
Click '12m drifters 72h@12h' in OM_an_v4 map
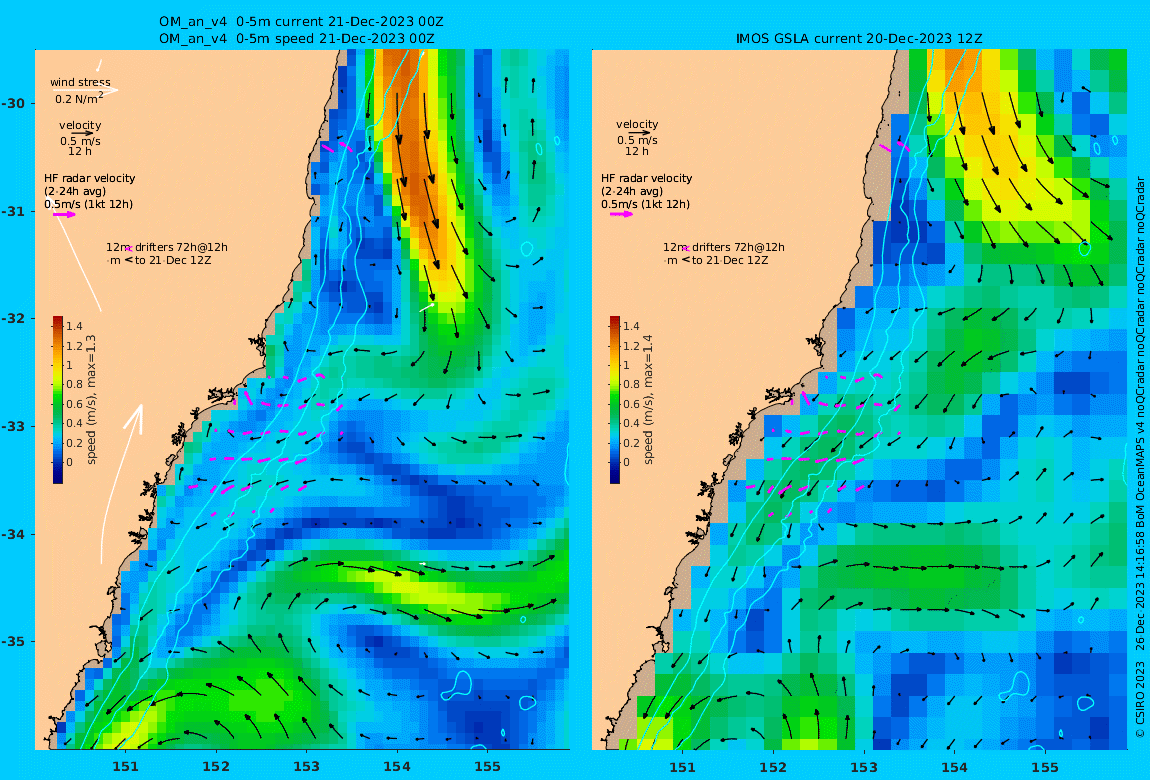(x=167, y=247)
